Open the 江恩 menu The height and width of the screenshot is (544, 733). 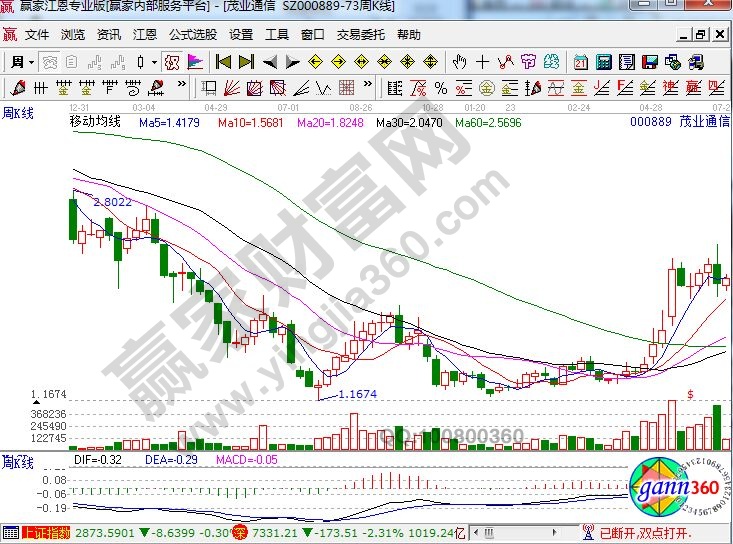(145, 34)
